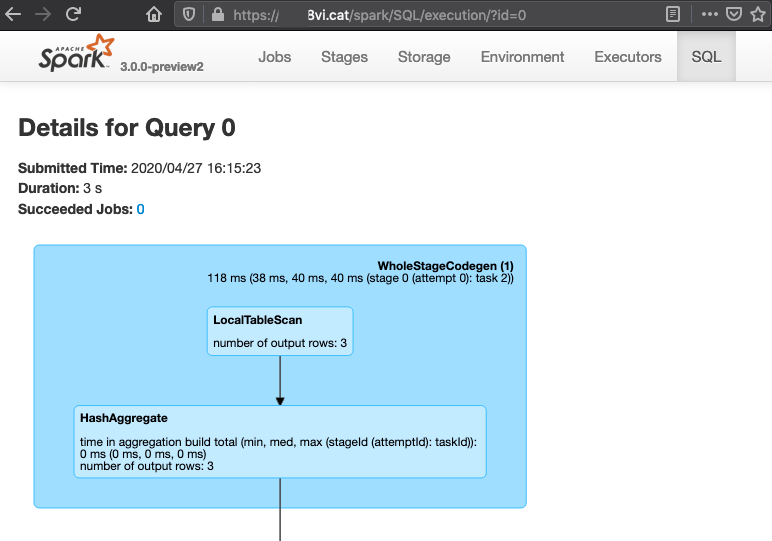This screenshot has height=541, width=772.
Task: Open the Storage tab
Action: click(x=424, y=57)
